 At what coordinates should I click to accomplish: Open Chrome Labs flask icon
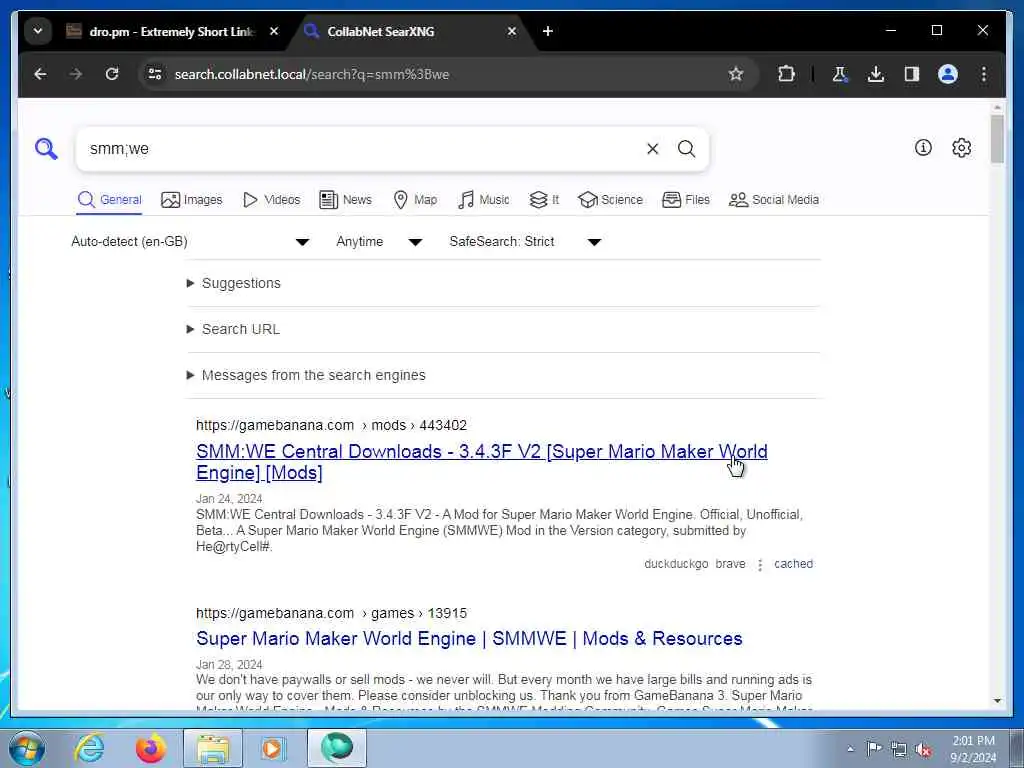pyautogui.click(x=840, y=74)
